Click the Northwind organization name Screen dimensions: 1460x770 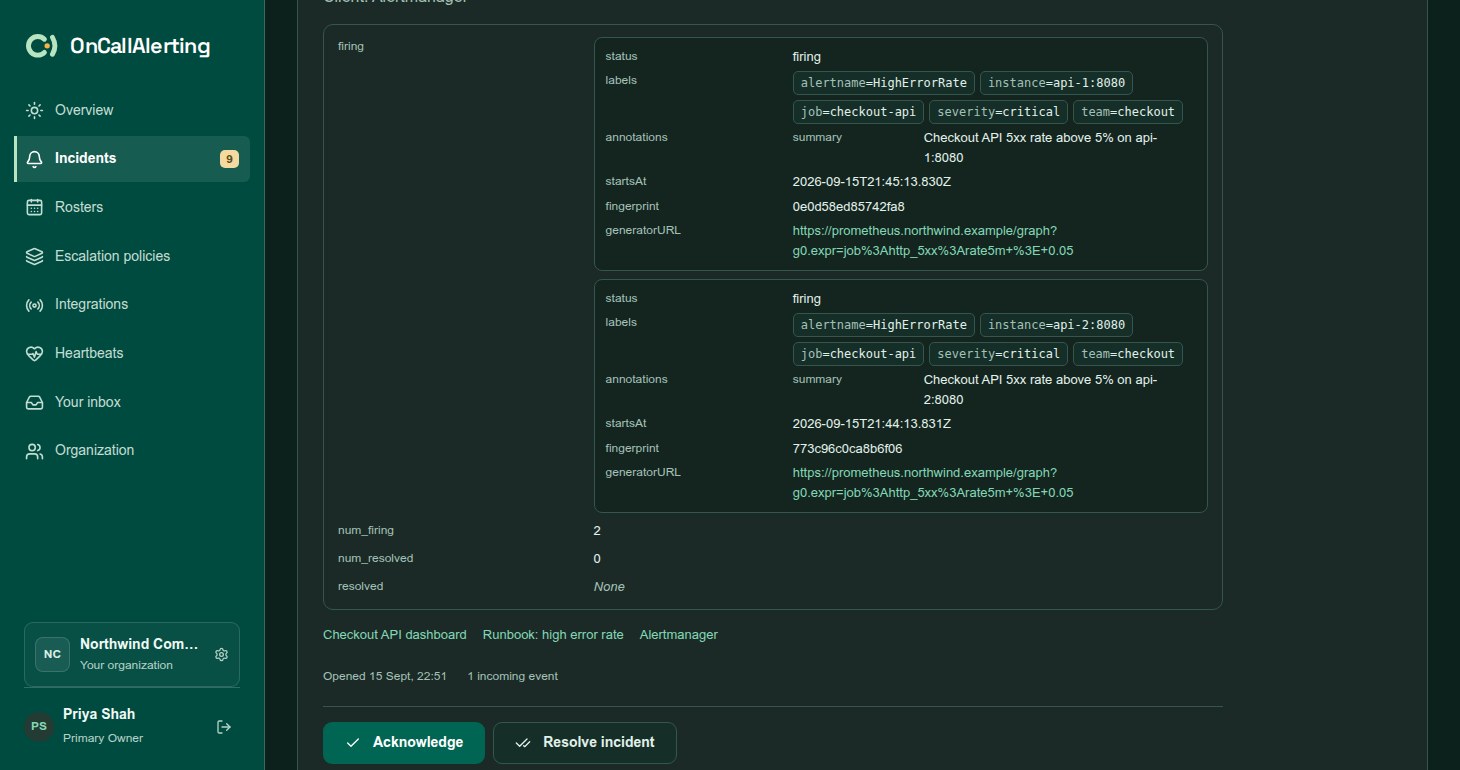(140, 644)
